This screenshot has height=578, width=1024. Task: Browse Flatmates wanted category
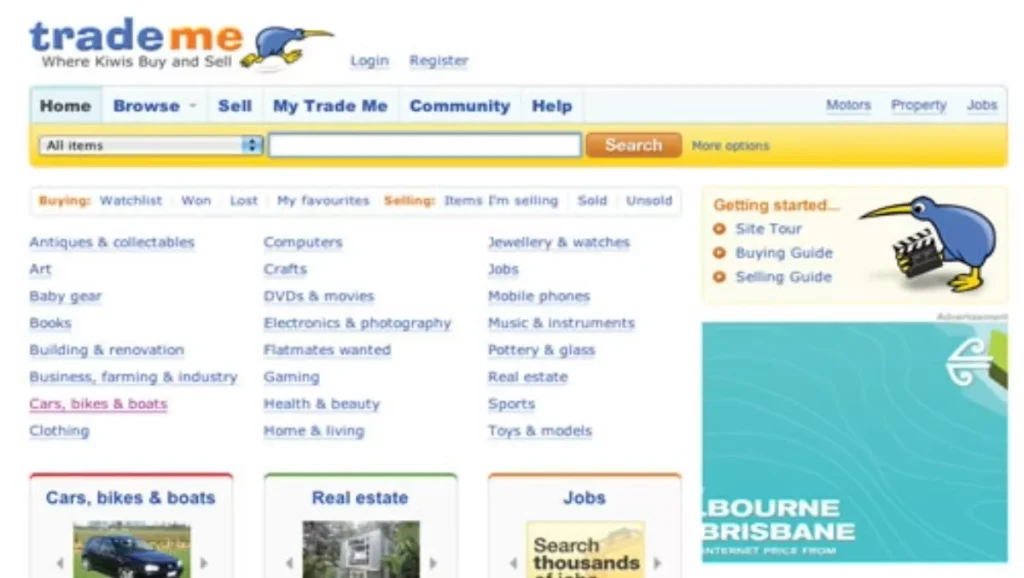(327, 350)
